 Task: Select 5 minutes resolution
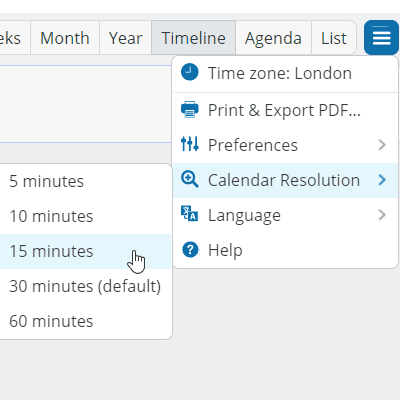[x=85, y=181]
